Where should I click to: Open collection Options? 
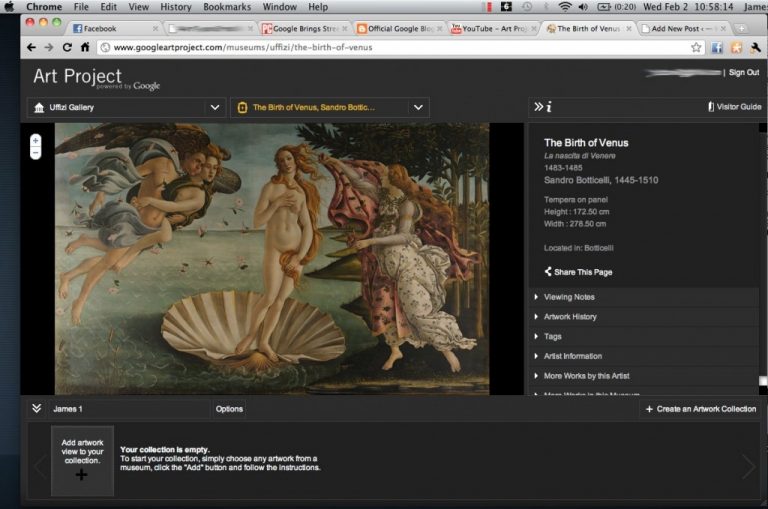pyautogui.click(x=229, y=409)
